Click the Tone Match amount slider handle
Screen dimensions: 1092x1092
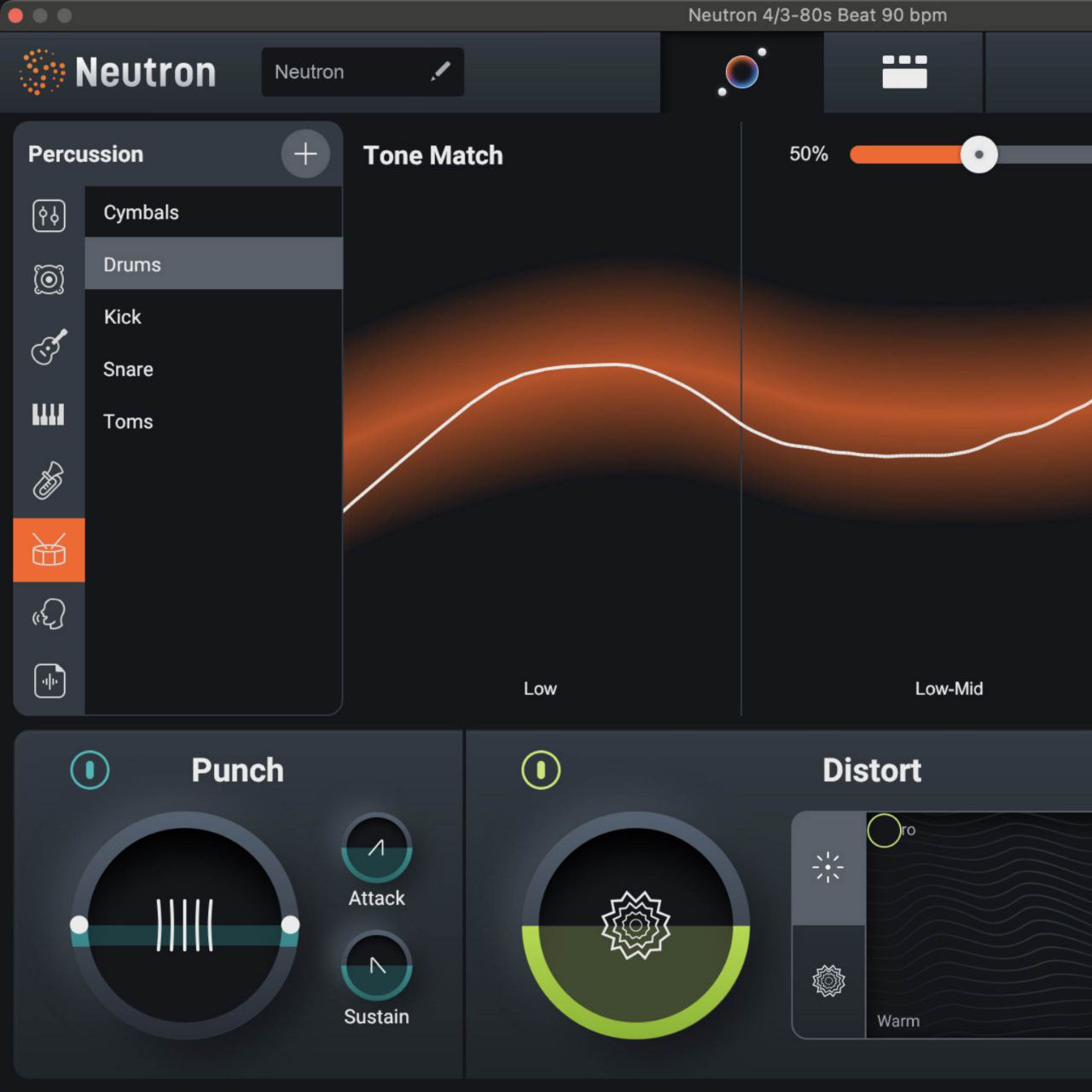pyautogui.click(x=979, y=154)
